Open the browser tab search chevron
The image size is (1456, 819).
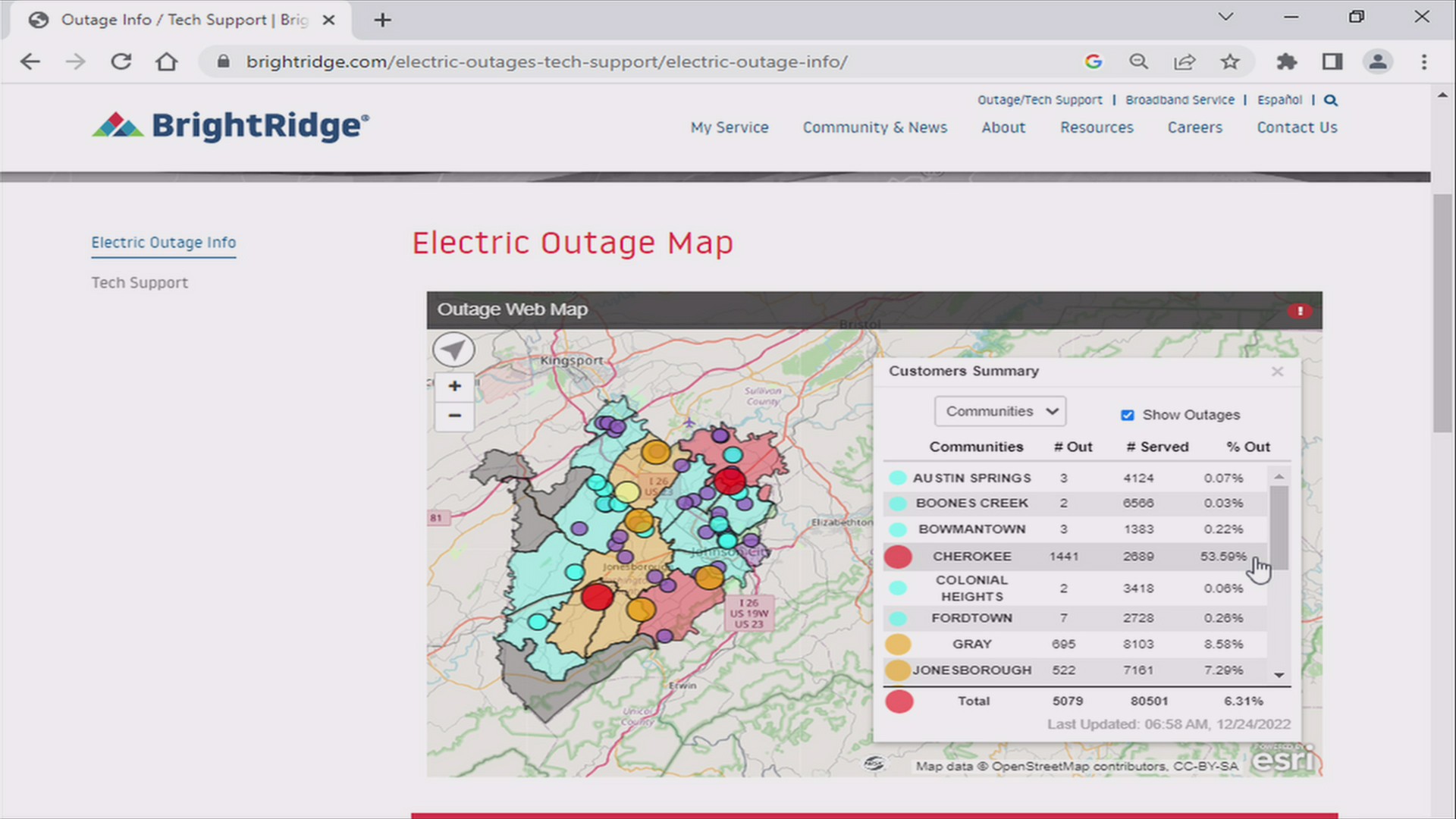(1225, 17)
